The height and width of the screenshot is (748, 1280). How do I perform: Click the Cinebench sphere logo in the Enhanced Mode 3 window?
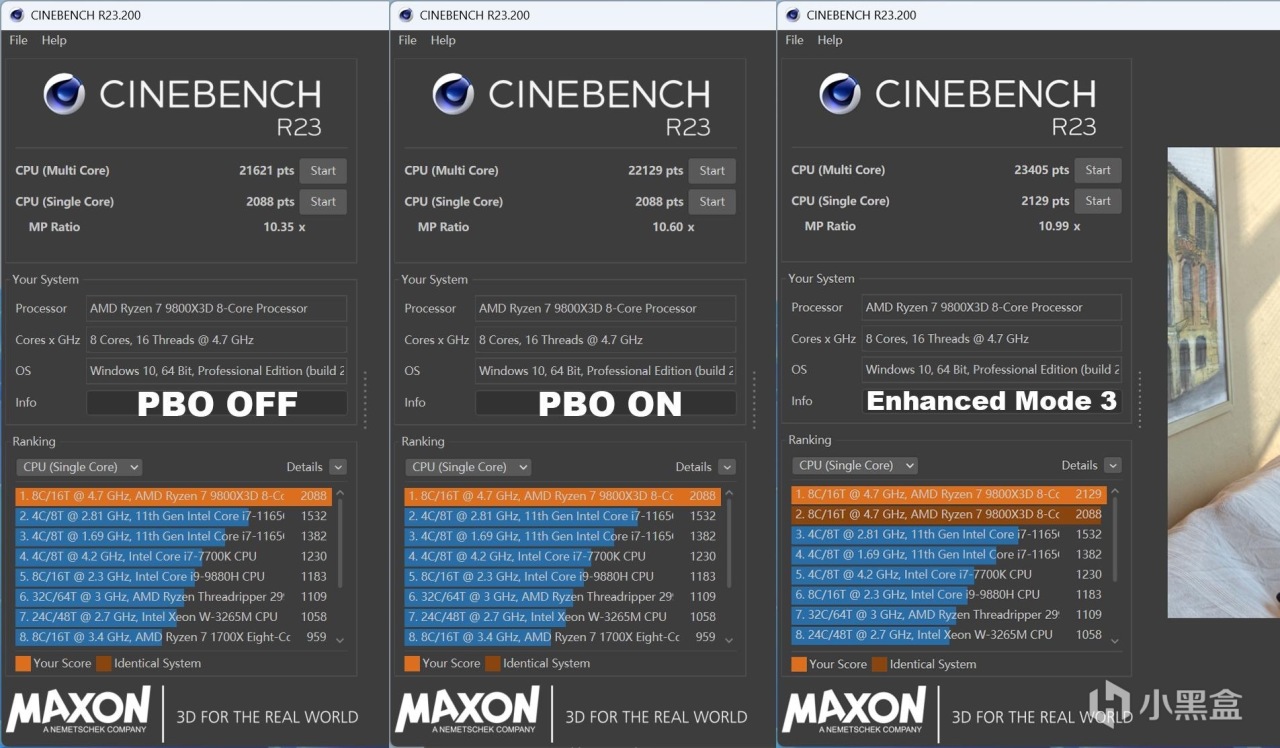pyautogui.click(x=840, y=94)
